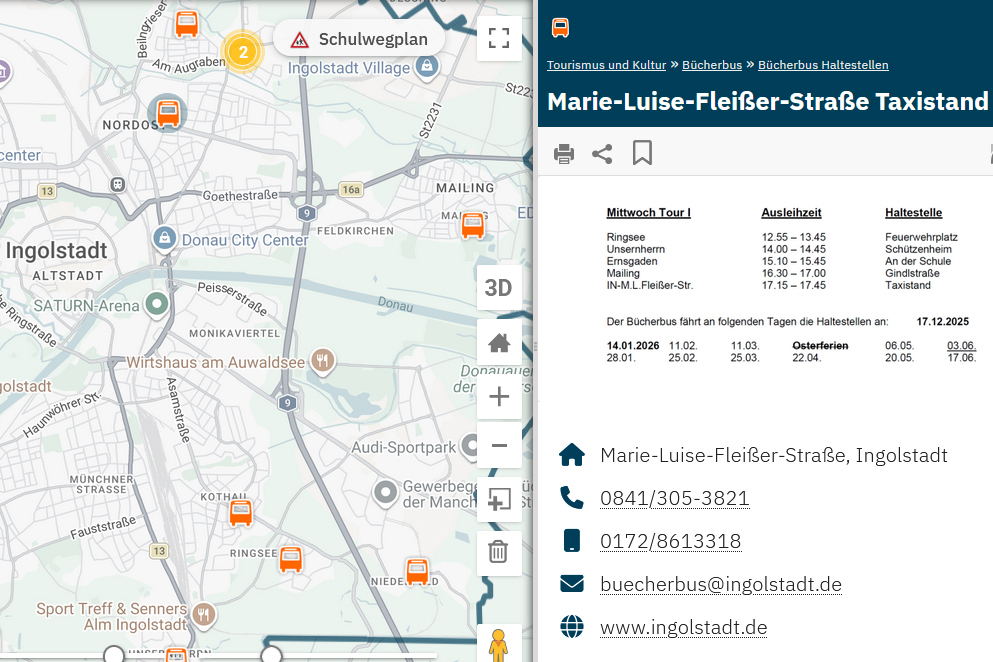Click the SATURN-Arena location pin
The height and width of the screenshot is (662, 993).
pyautogui.click(x=156, y=305)
